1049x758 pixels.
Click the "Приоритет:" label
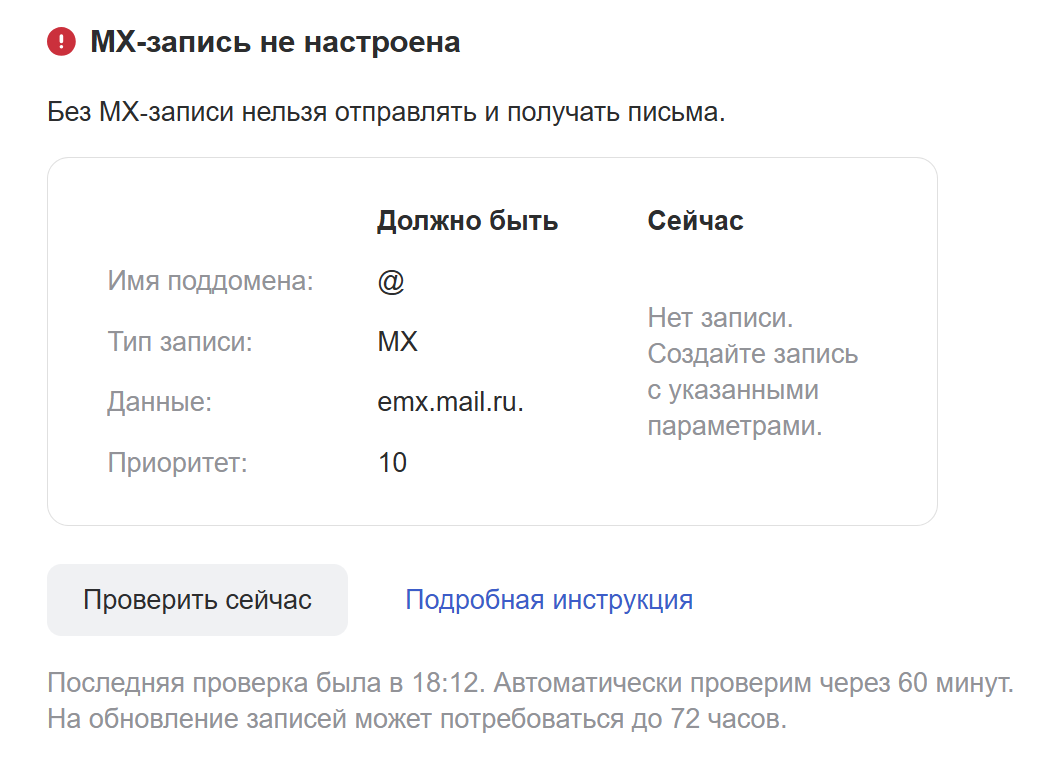[177, 463]
